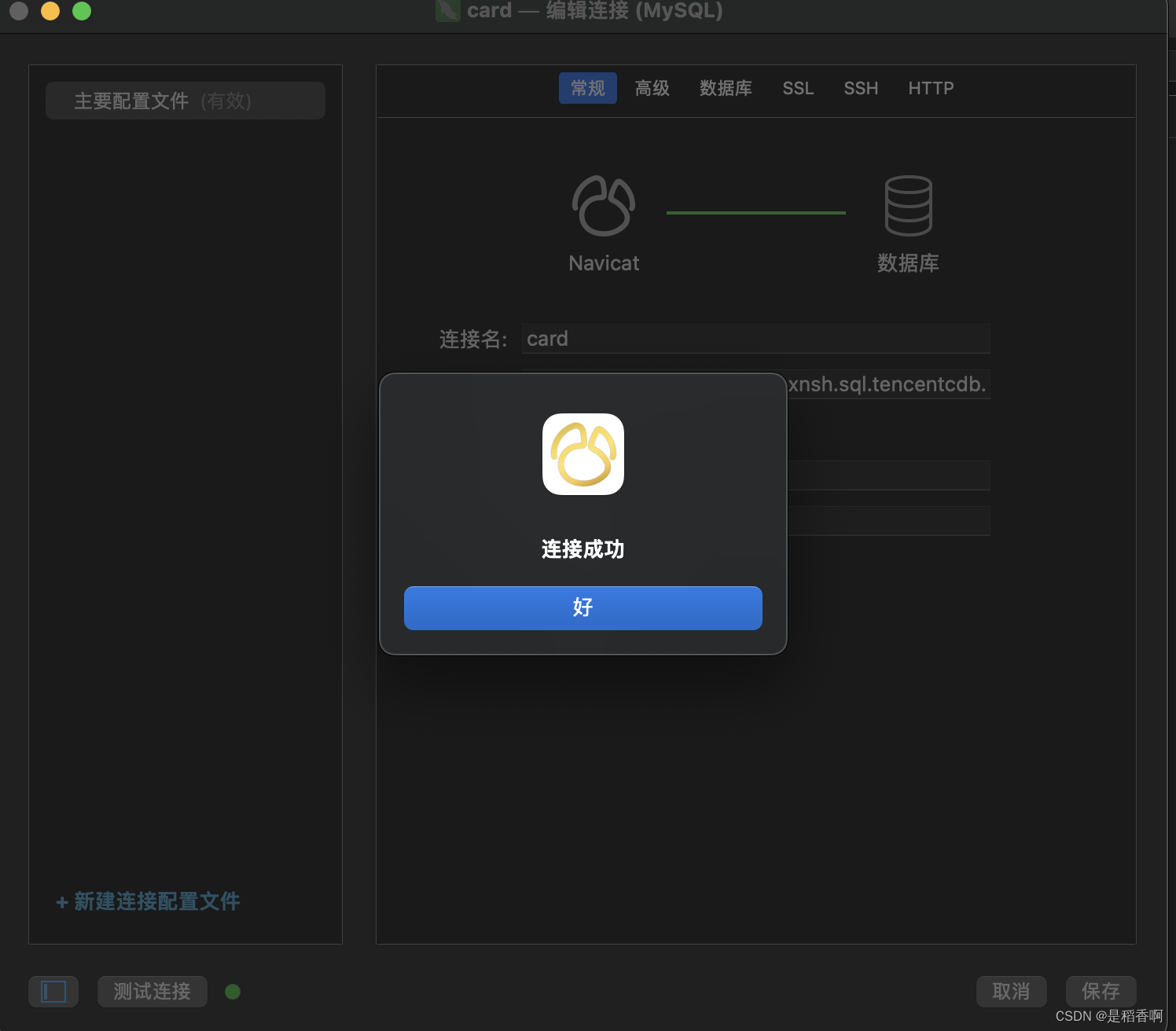Select the 主要配置文件 profile
This screenshot has height=1031, width=1176.
(x=186, y=101)
